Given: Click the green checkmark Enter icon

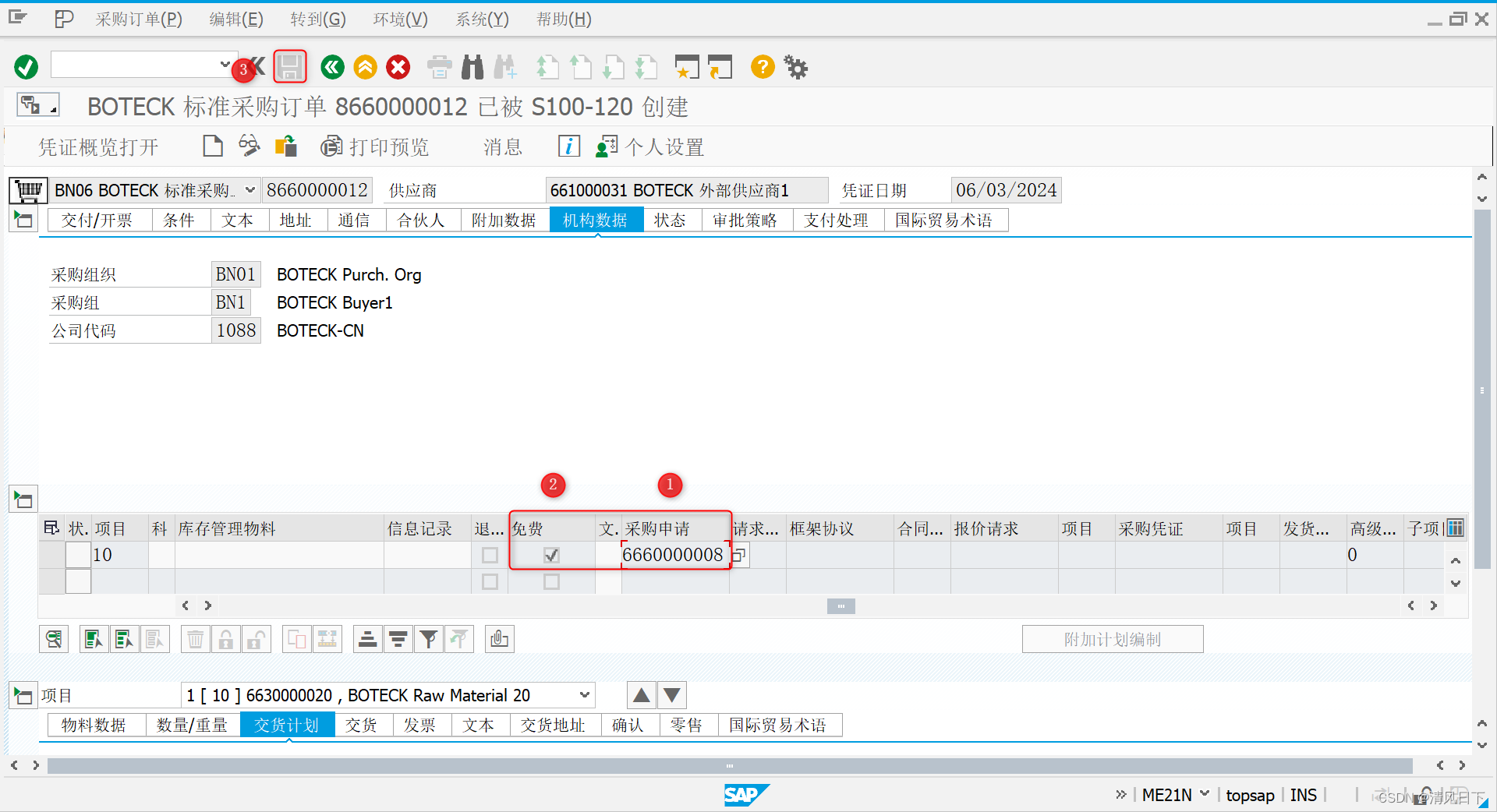Looking at the screenshot, I should coord(26,67).
